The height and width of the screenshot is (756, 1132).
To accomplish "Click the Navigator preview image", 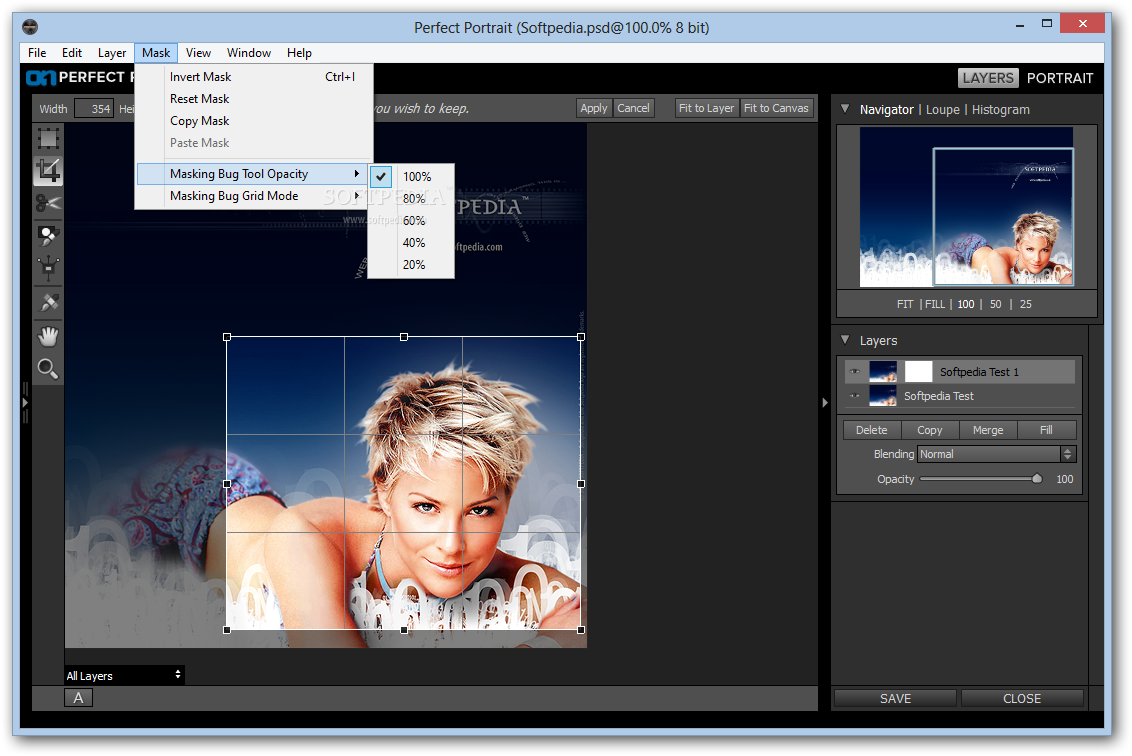I will pyautogui.click(x=966, y=207).
